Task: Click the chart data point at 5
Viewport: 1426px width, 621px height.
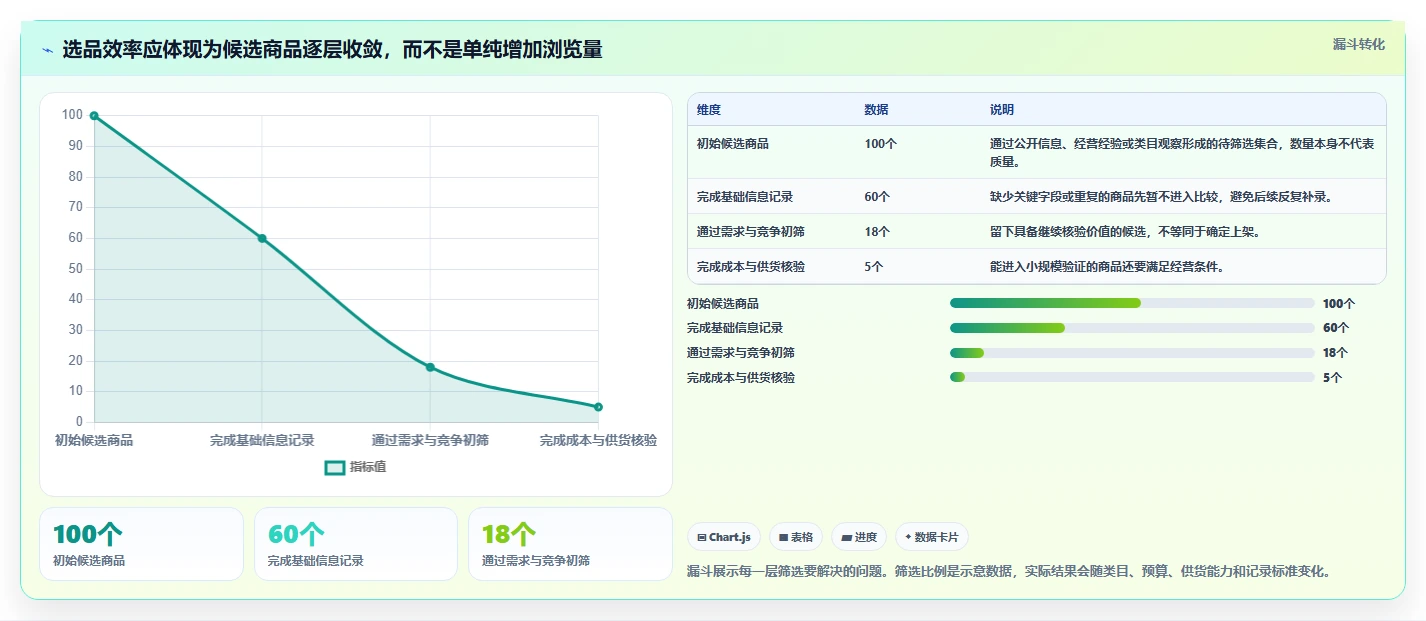Action: 598,407
